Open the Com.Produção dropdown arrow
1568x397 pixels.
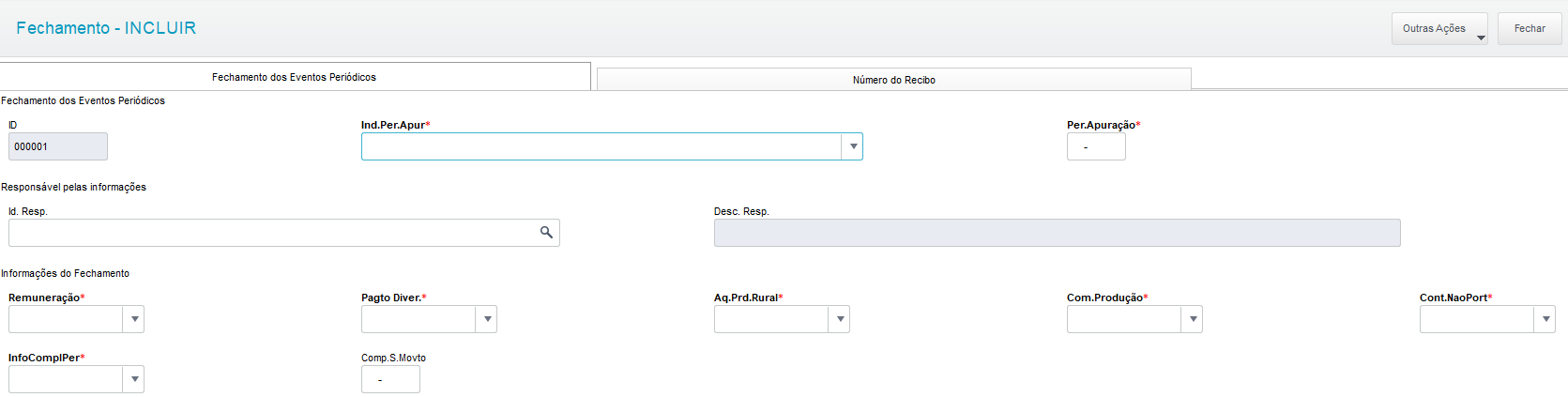tap(1193, 319)
